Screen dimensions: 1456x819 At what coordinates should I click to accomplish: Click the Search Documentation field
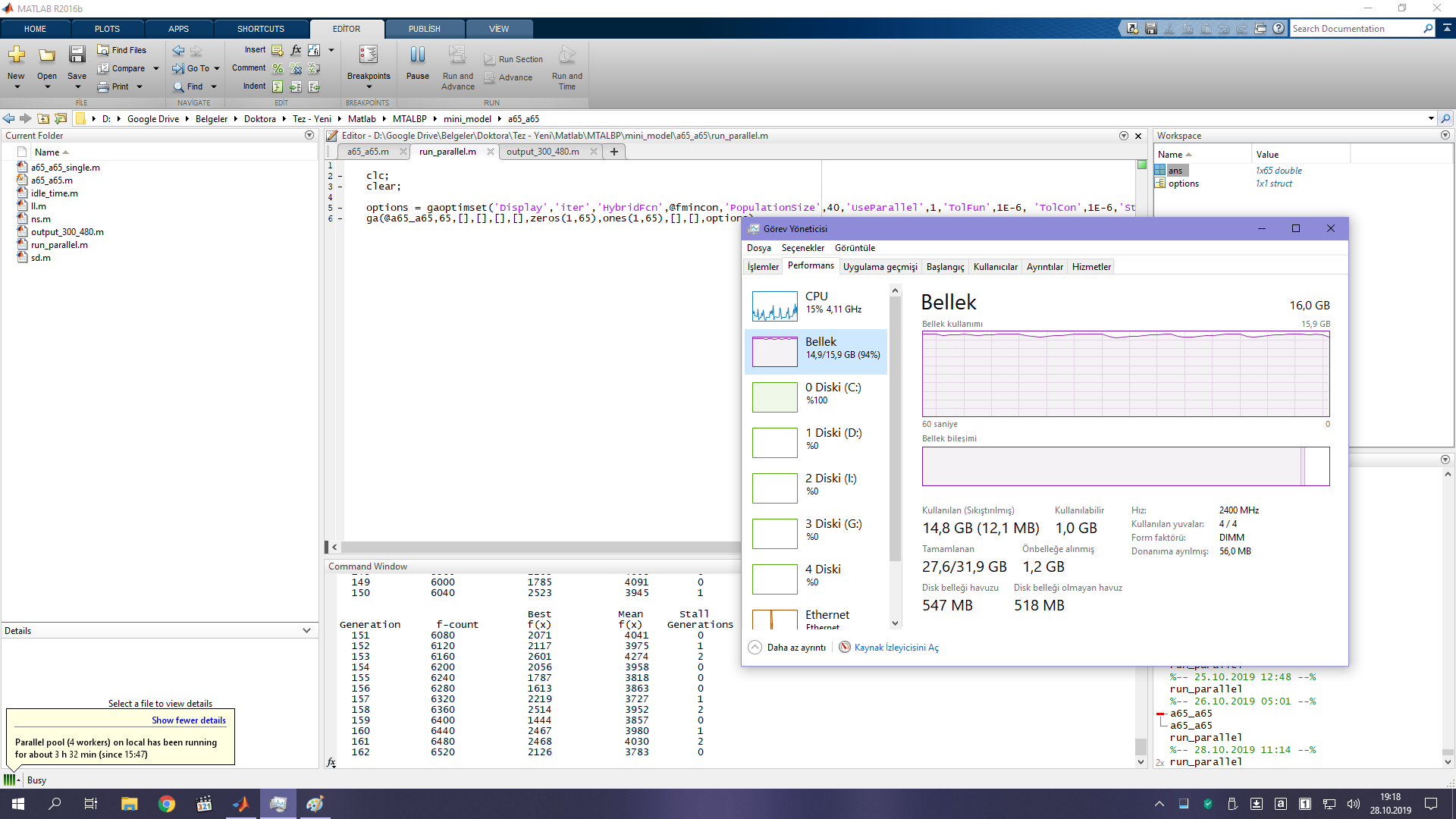coord(1356,29)
